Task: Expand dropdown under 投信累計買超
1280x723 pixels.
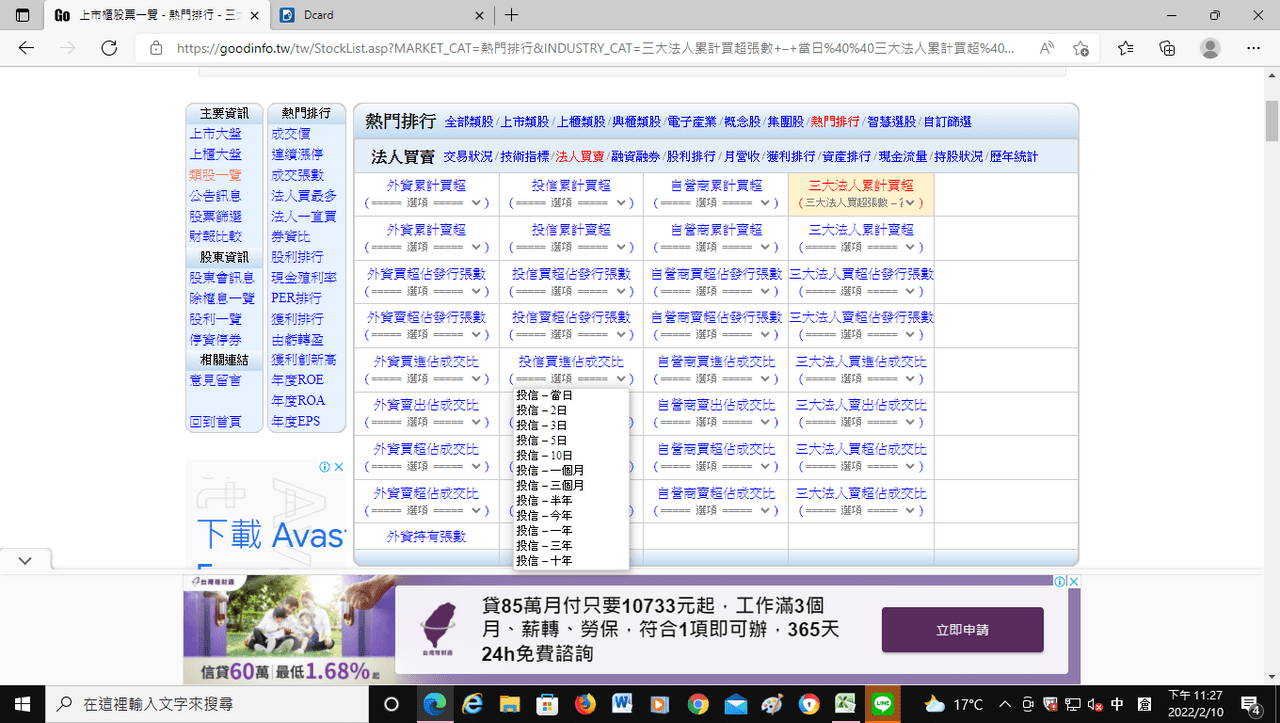Action: 571,203
